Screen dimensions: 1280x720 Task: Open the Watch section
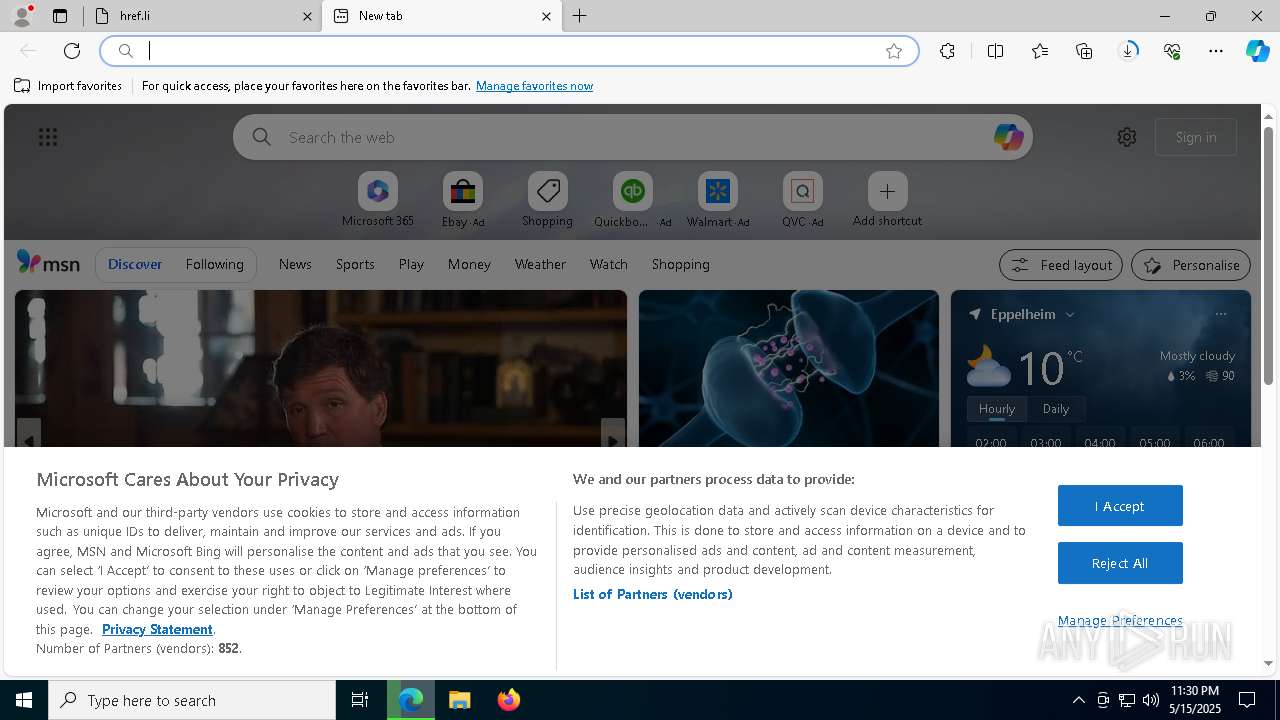(x=608, y=264)
